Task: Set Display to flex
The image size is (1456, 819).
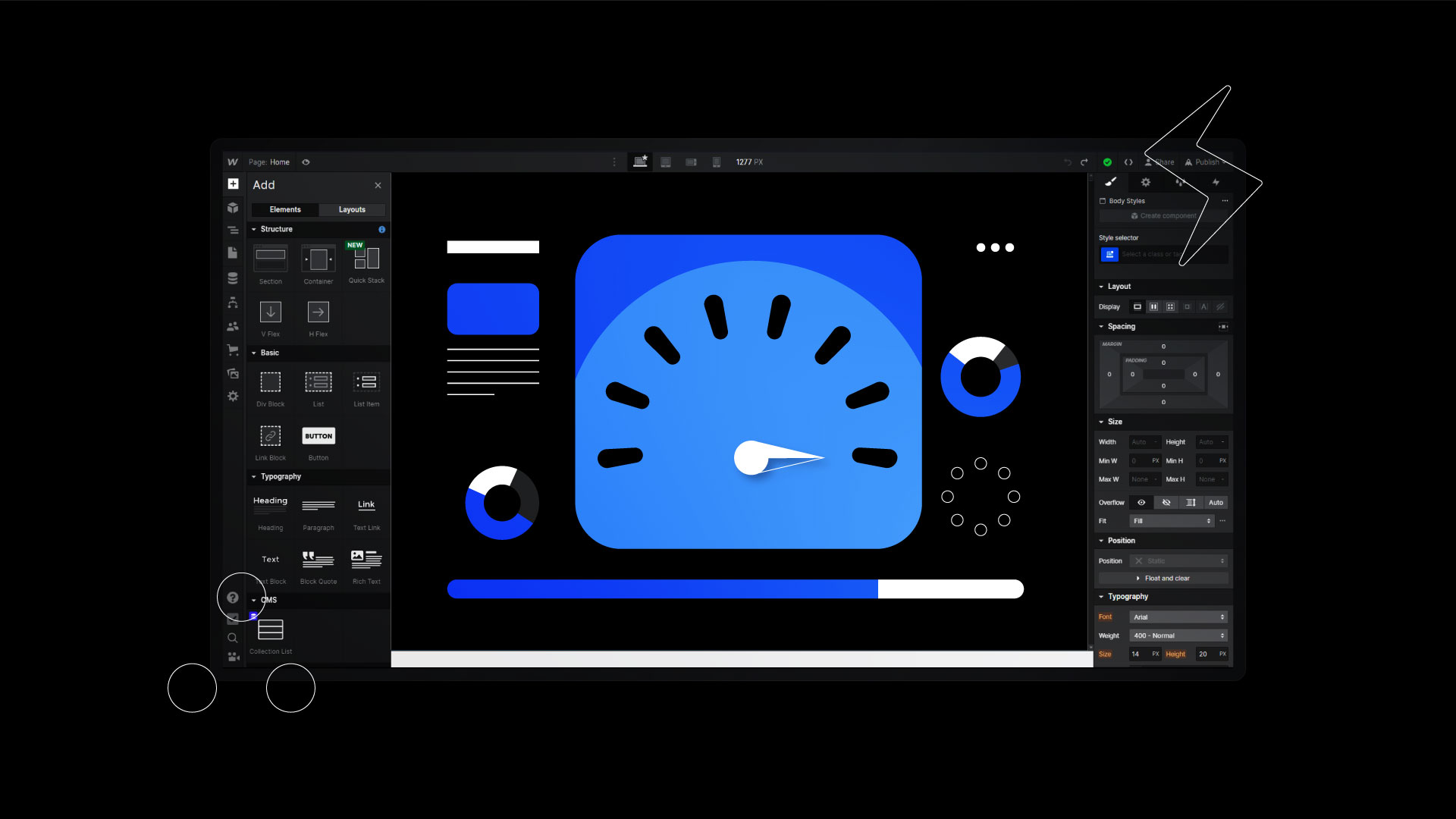Action: coord(1153,307)
